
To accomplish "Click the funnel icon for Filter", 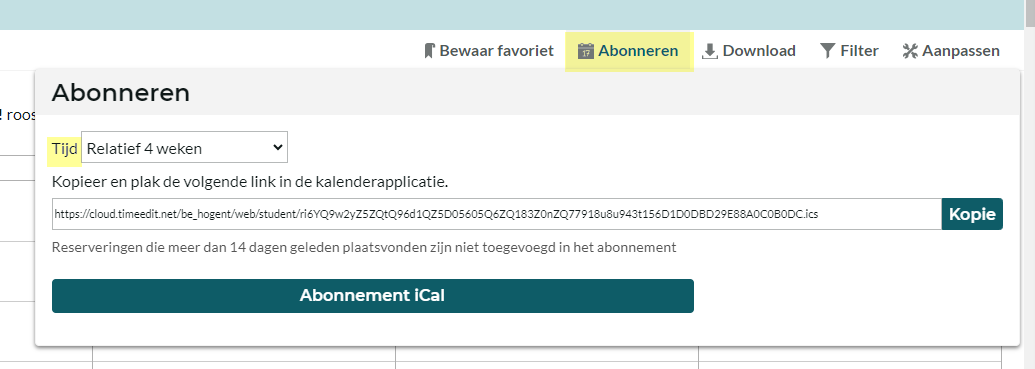I will click(828, 51).
